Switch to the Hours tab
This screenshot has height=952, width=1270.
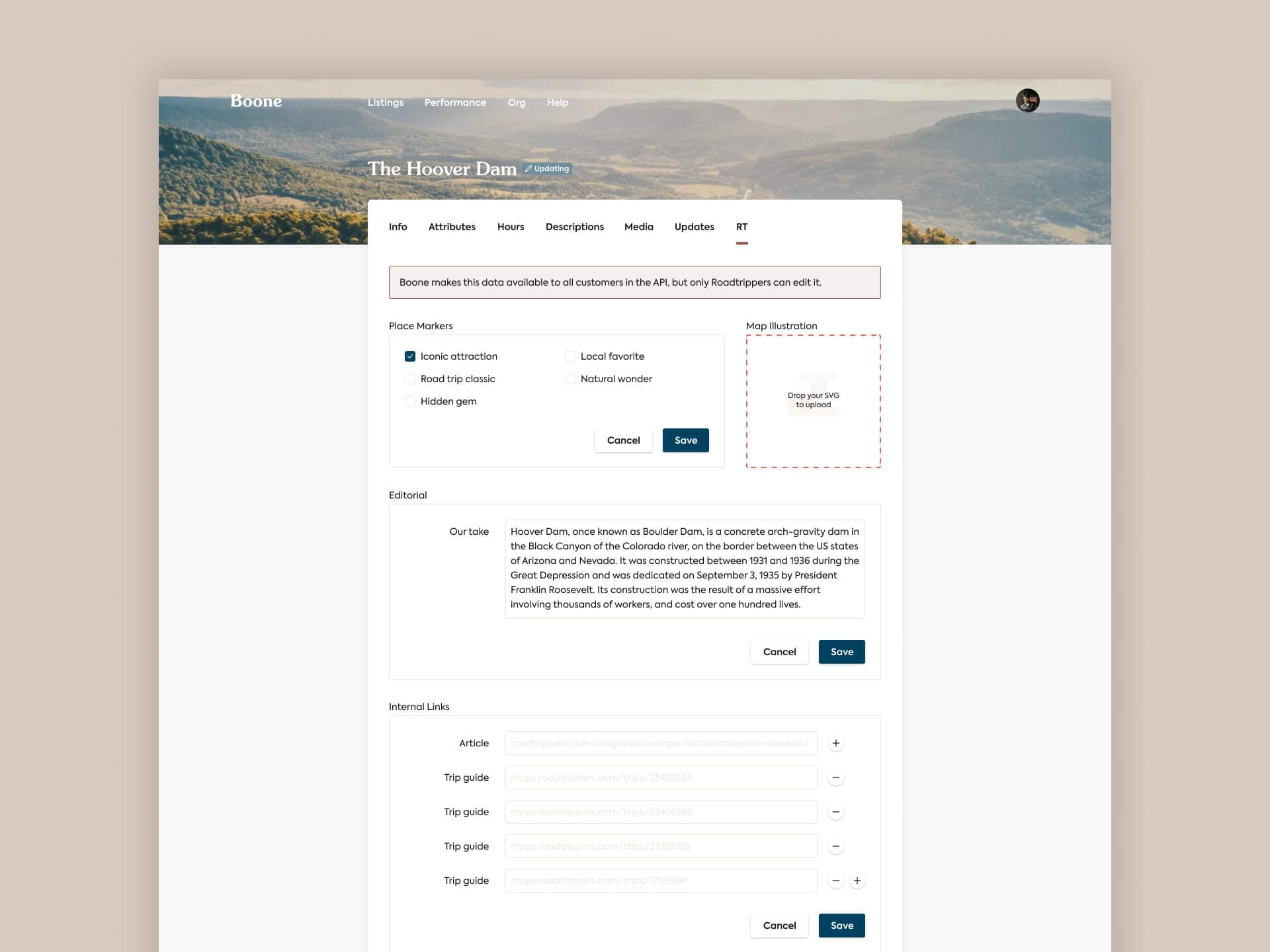511,227
